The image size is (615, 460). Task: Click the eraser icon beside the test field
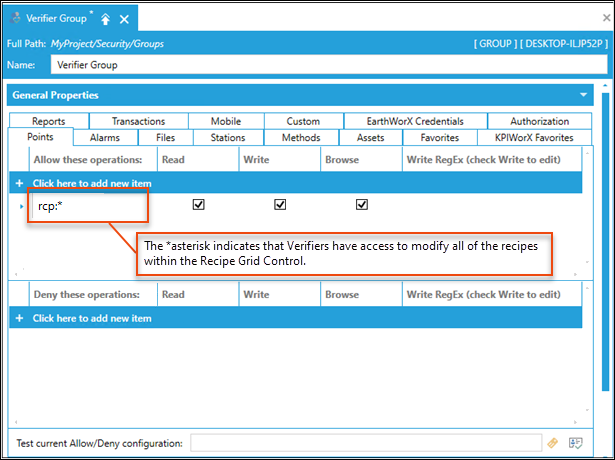tap(553, 443)
